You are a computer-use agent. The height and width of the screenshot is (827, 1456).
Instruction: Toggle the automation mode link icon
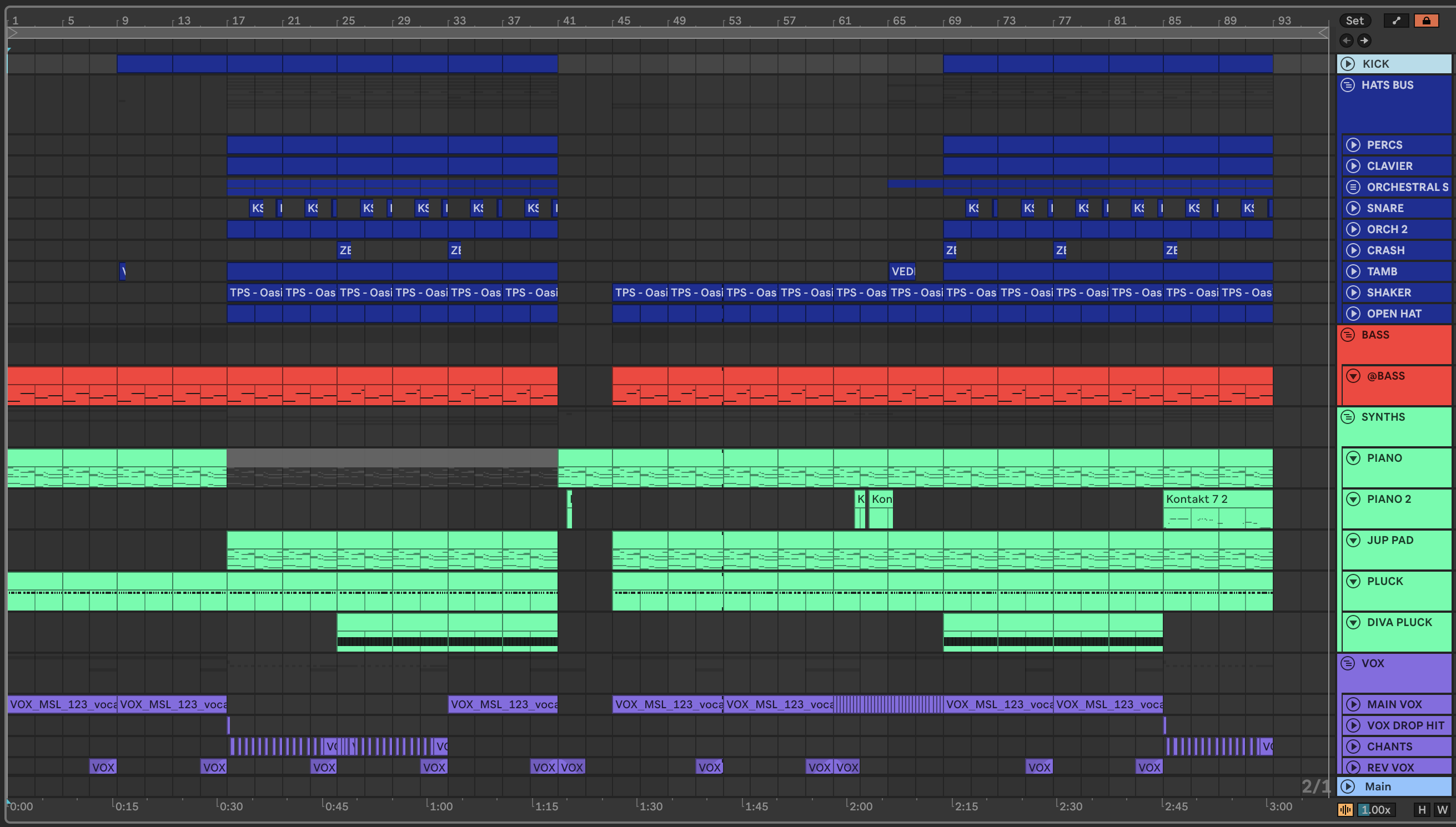pos(1396,21)
